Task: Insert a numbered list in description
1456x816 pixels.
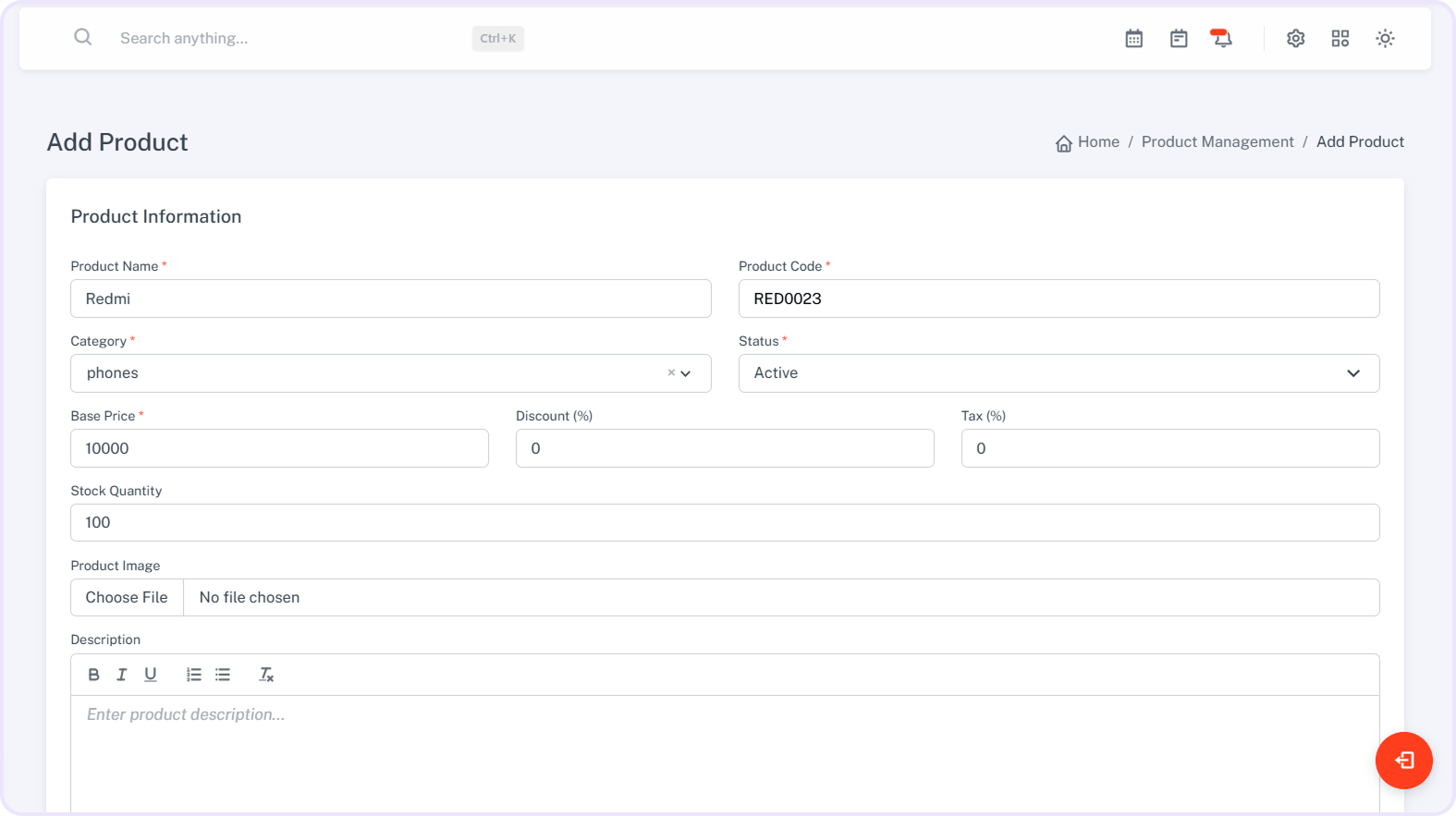Action: [x=193, y=675]
